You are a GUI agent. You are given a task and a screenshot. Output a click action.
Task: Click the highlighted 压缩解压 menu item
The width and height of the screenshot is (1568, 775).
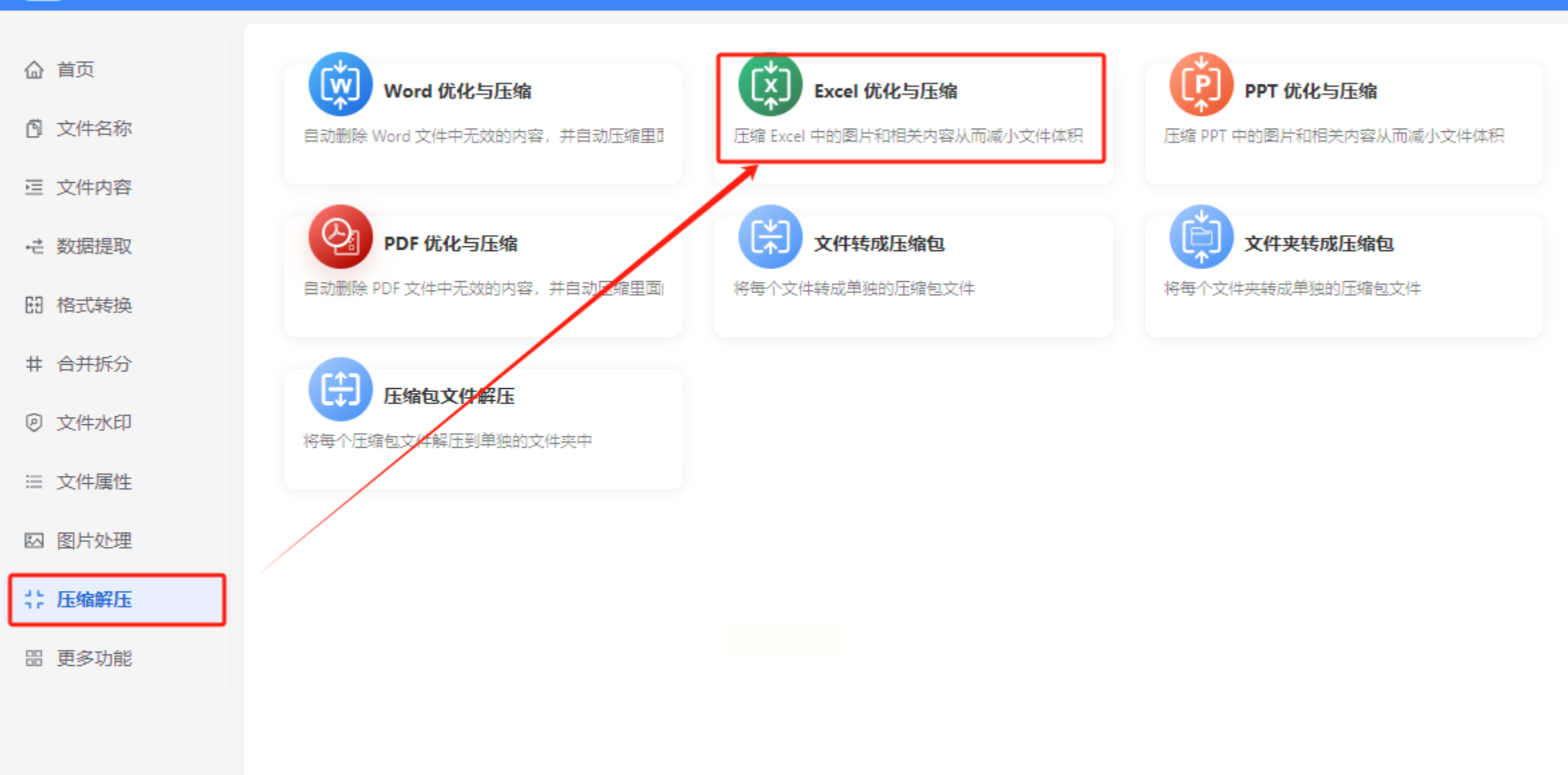coord(94,600)
